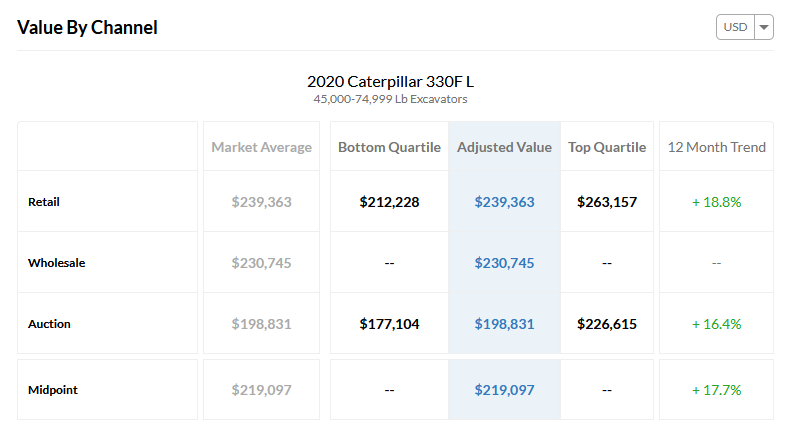Click Auction adjusted value $198,831 in blue
Screen dimensions: 791x431
tap(504, 324)
